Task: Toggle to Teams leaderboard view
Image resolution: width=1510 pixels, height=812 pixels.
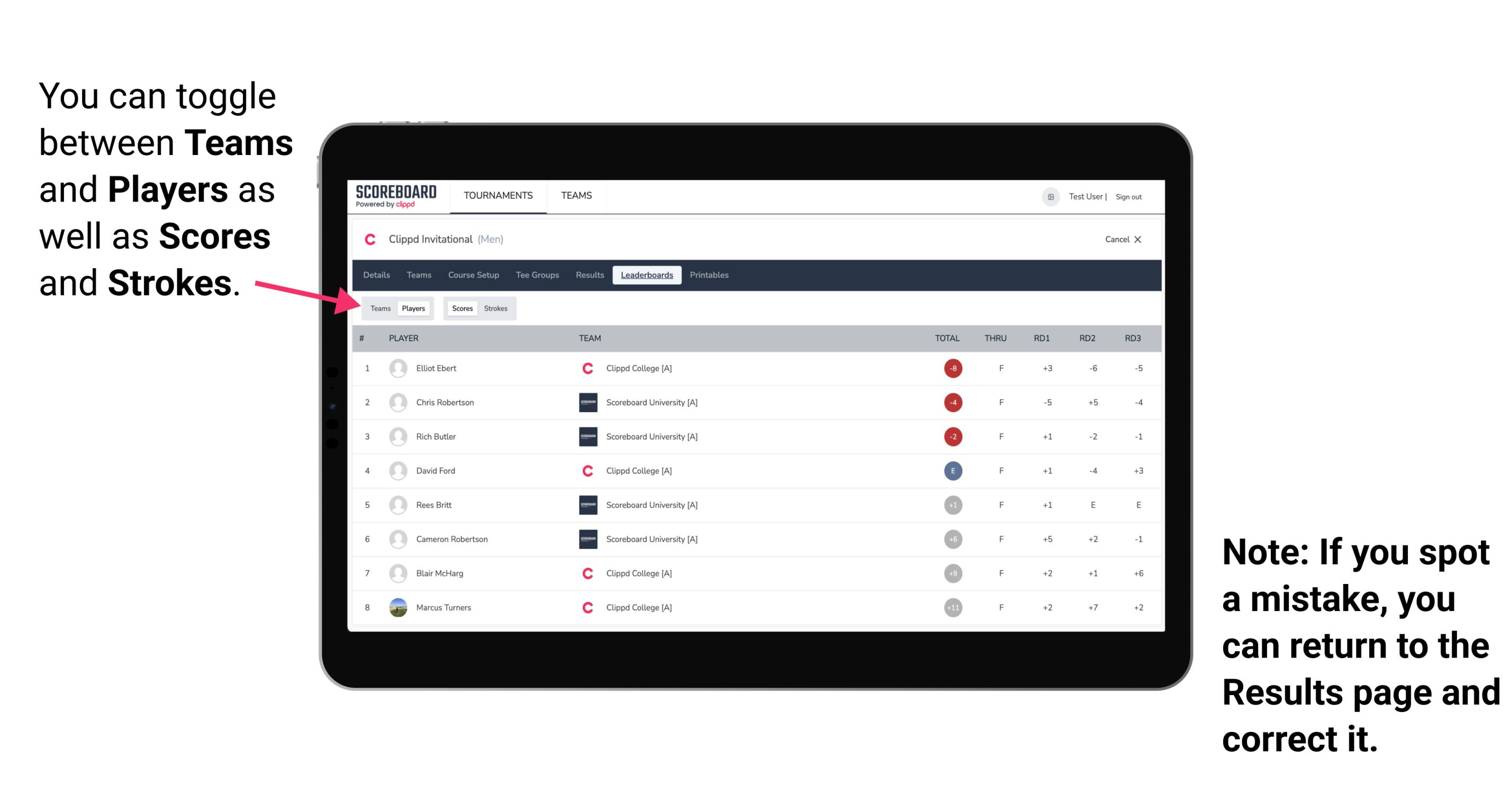Action: pos(378,308)
